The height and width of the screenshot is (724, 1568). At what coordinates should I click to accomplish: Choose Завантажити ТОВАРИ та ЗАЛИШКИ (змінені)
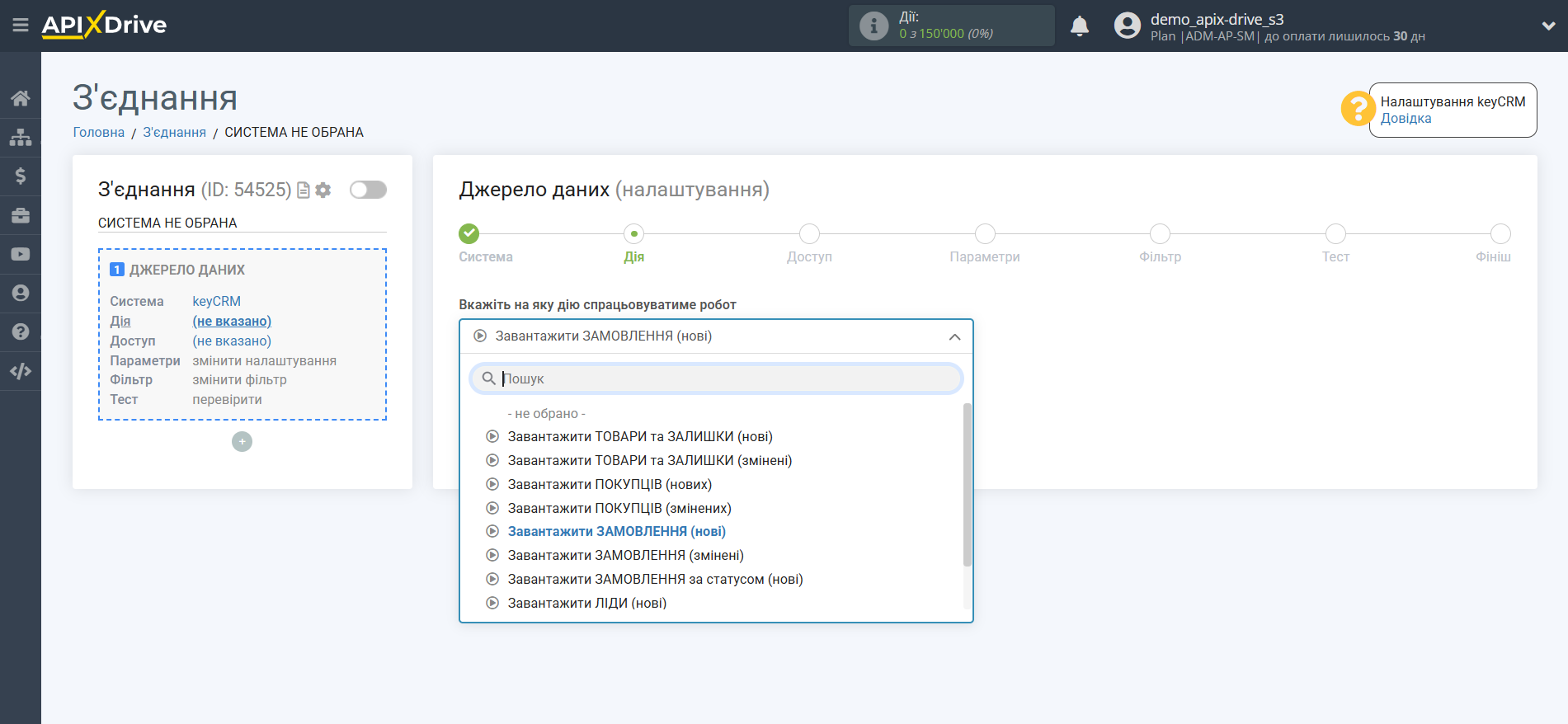pyautogui.click(x=650, y=461)
